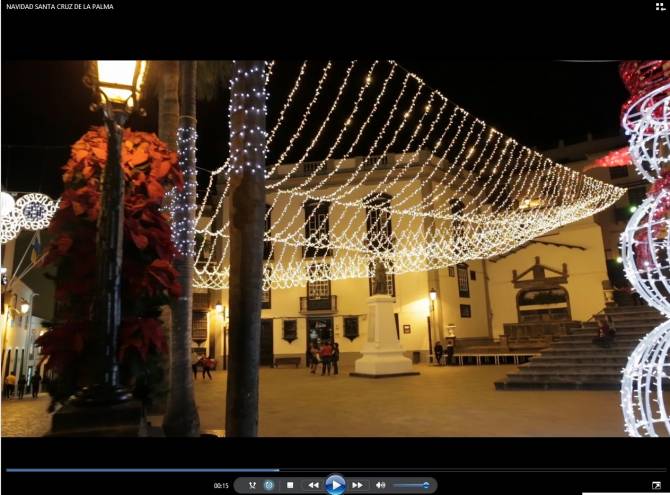The height and width of the screenshot is (495, 670).
Task: Click the 00:15 elapsed time display
Action: point(221,486)
